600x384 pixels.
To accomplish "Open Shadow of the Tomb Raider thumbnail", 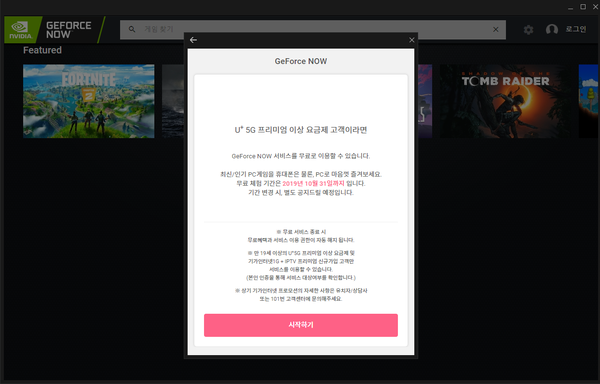I will pyautogui.click(x=505, y=101).
